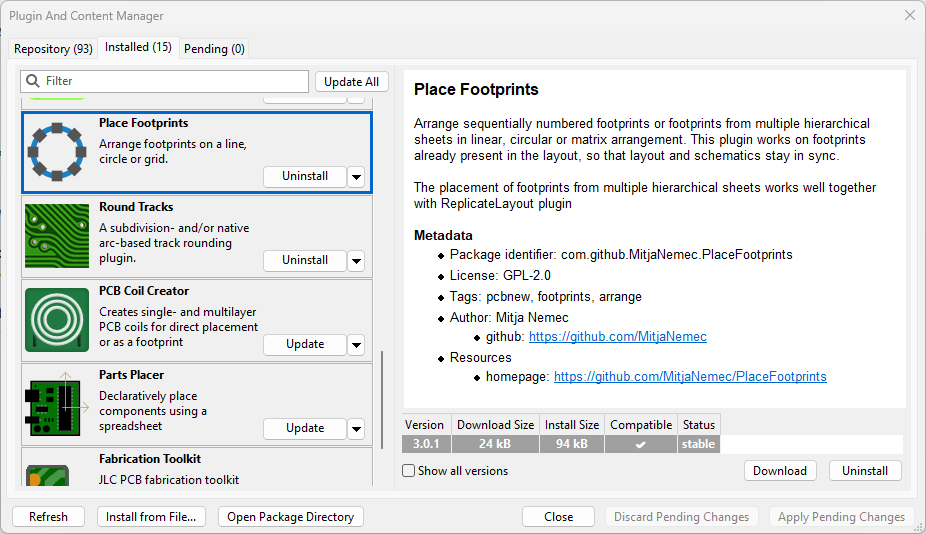Click the Parts Placer plugin icon
926x534 pixels.
58,404
